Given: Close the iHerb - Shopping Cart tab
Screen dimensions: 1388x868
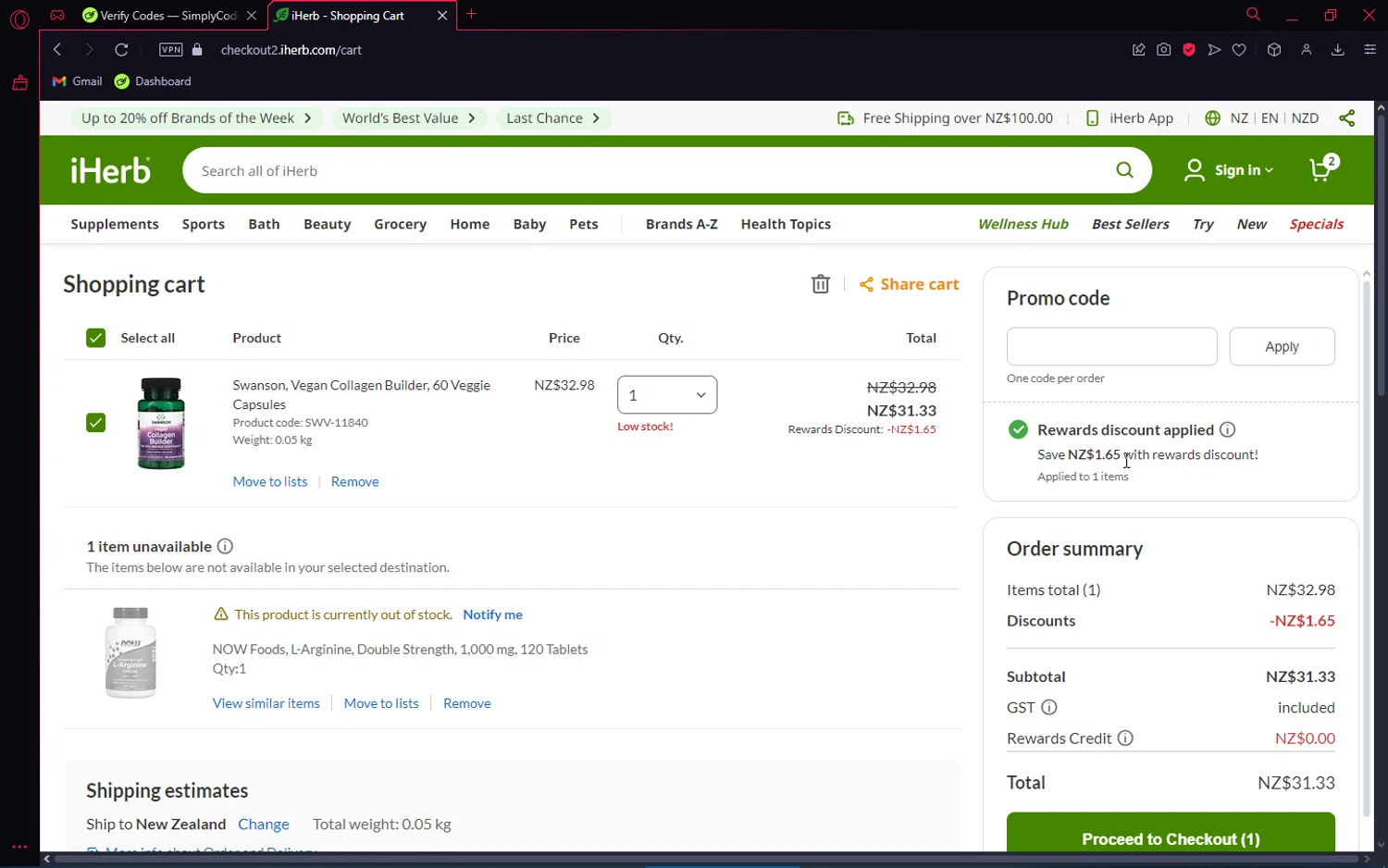Looking at the screenshot, I should pos(442,16).
